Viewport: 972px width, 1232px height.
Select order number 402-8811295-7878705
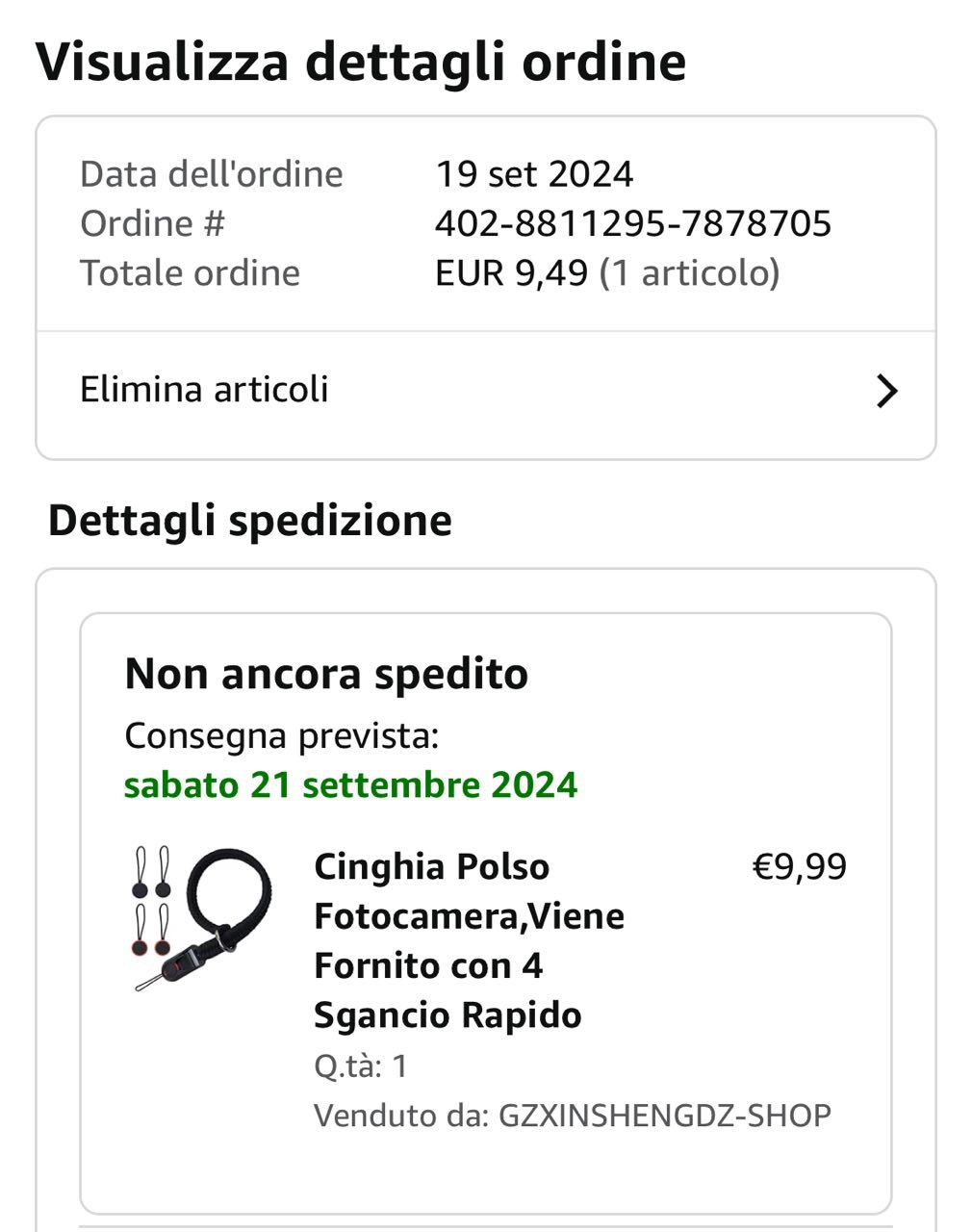pos(632,223)
